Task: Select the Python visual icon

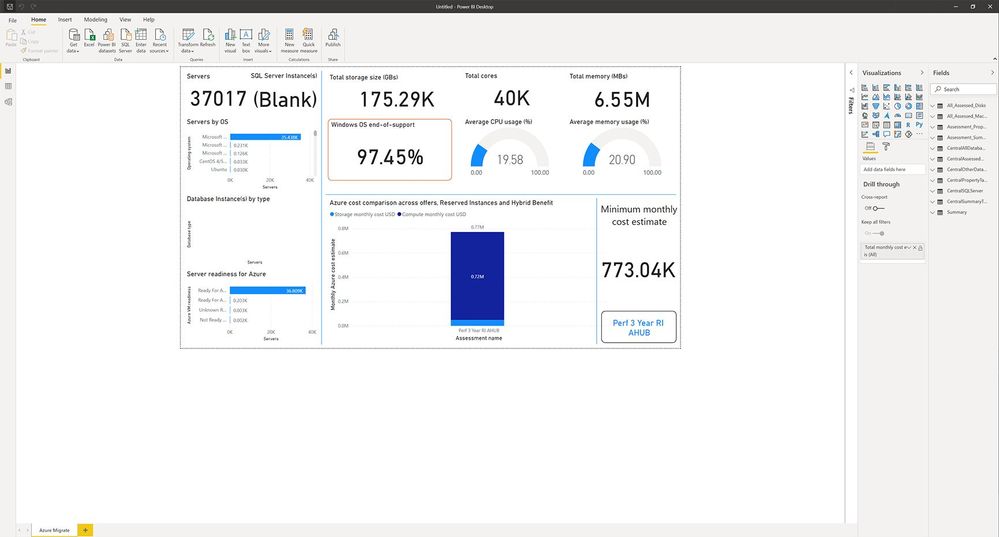Action: click(x=919, y=124)
